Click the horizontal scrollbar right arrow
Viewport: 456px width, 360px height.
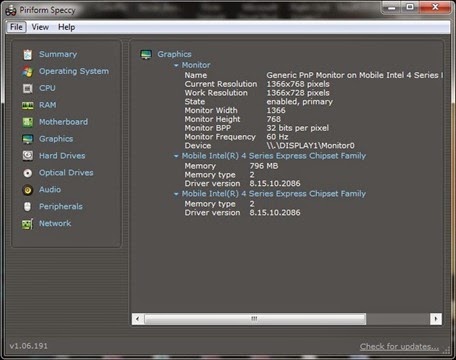[435, 319]
